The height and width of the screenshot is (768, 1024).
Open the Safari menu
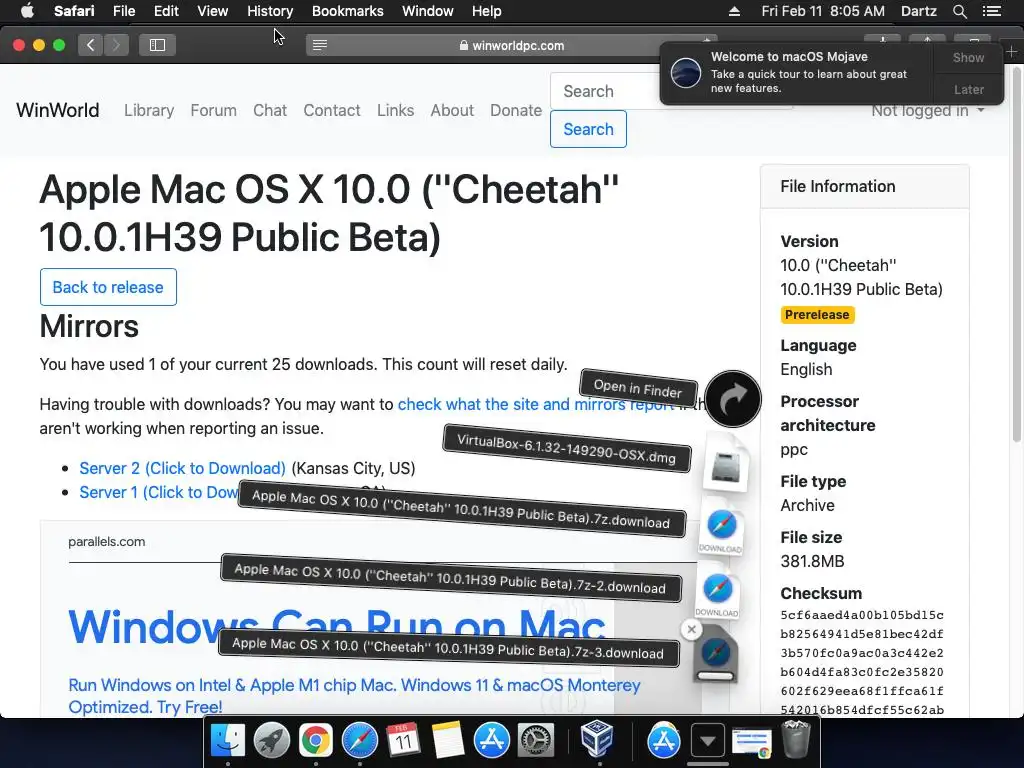(x=74, y=11)
